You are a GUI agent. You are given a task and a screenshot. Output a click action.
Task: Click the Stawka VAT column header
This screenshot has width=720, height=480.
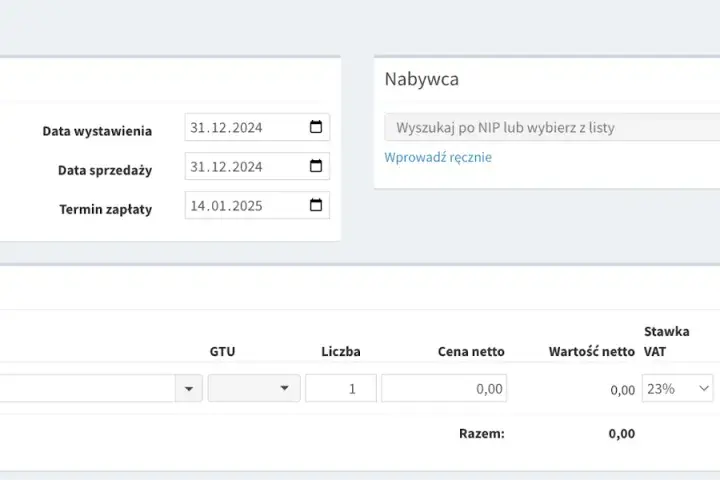667,341
